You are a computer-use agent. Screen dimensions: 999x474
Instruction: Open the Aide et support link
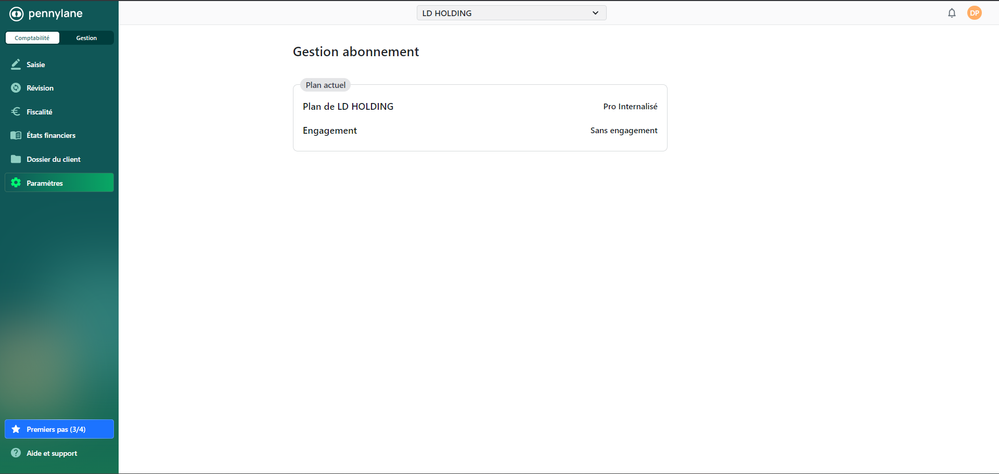tap(52, 453)
